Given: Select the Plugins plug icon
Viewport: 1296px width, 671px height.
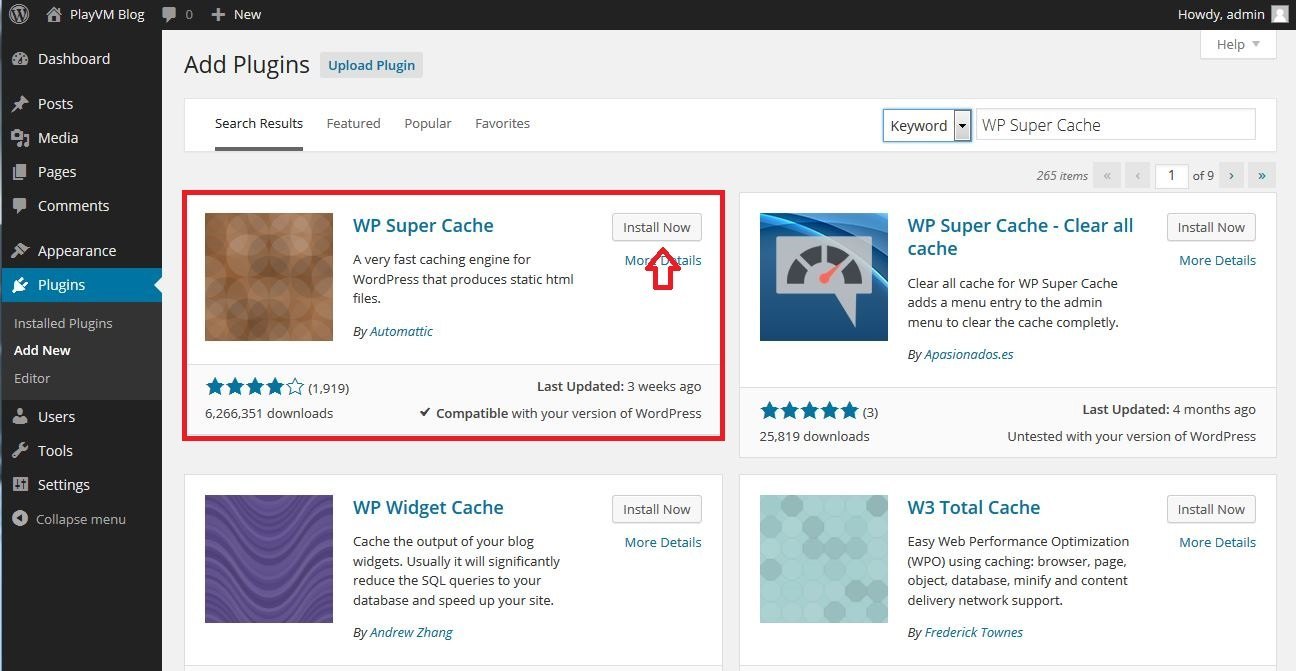Looking at the screenshot, I should point(22,284).
